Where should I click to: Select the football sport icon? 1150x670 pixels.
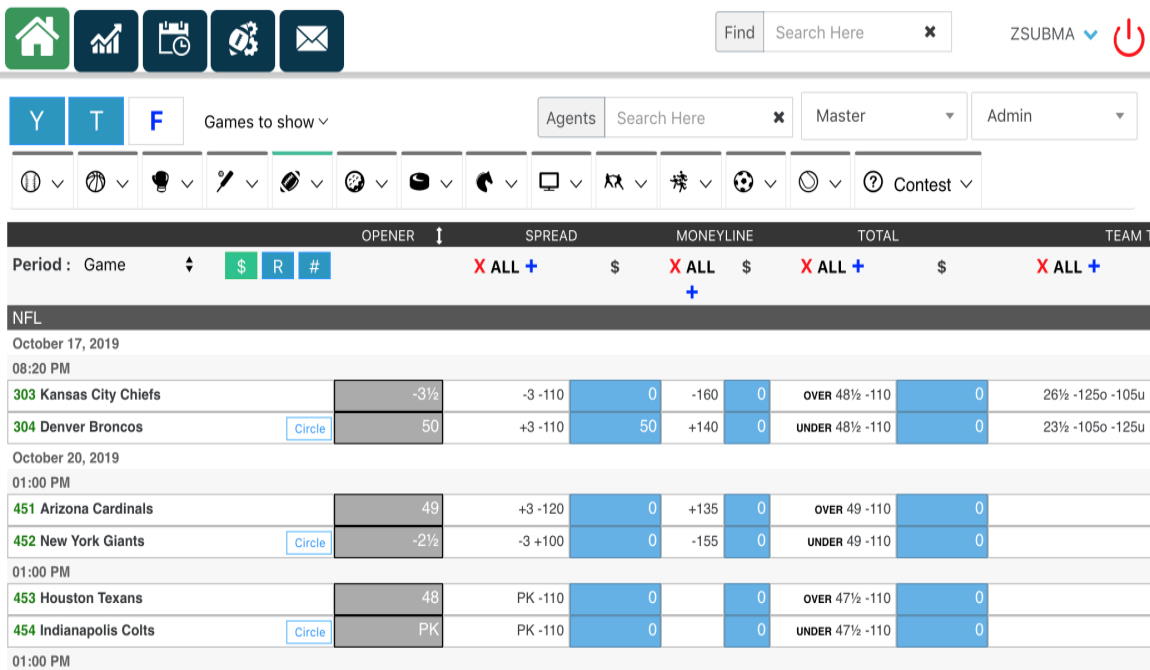click(x=291, y=183)
